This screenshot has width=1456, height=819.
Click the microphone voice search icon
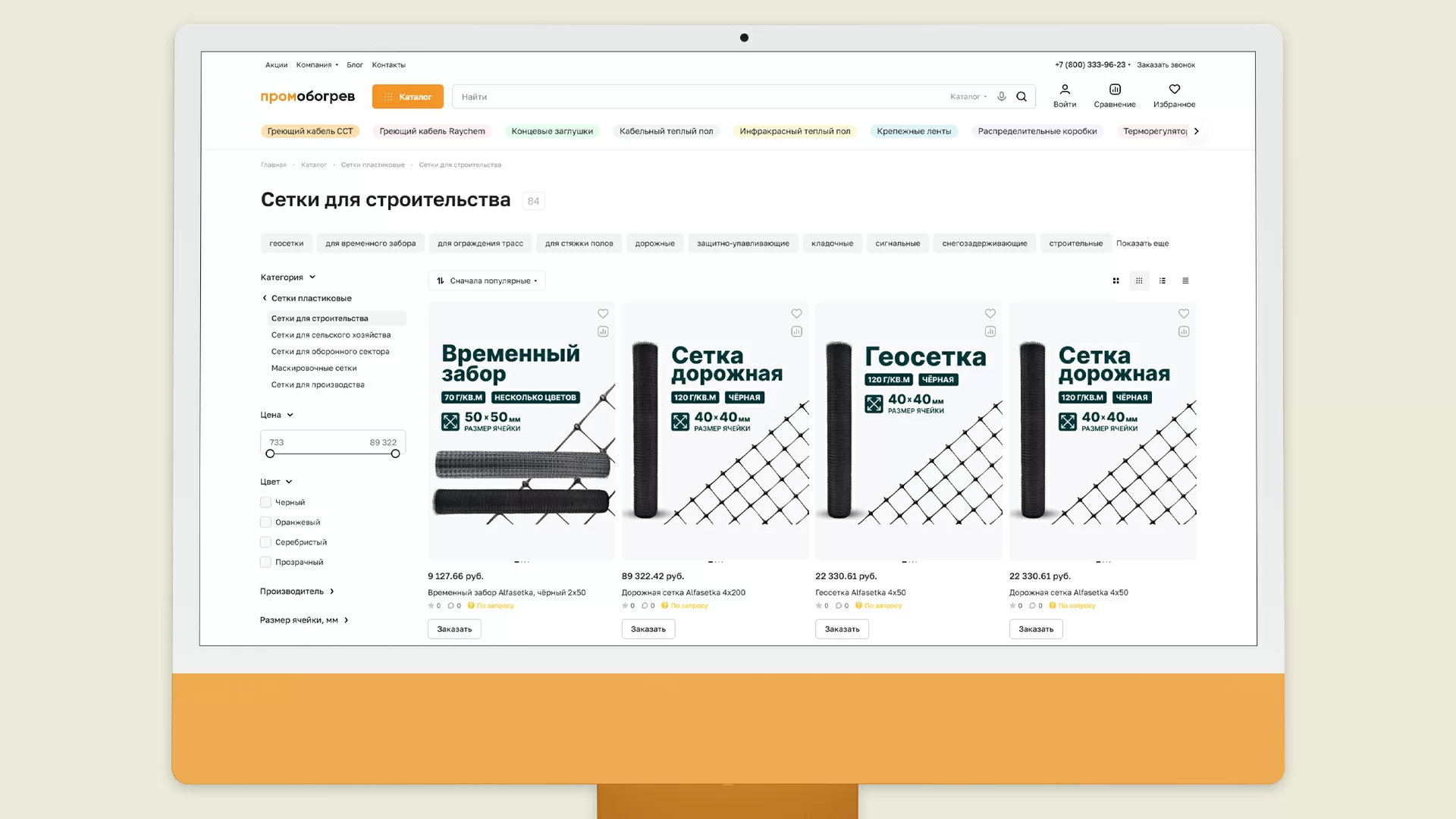coord(1002,96)
